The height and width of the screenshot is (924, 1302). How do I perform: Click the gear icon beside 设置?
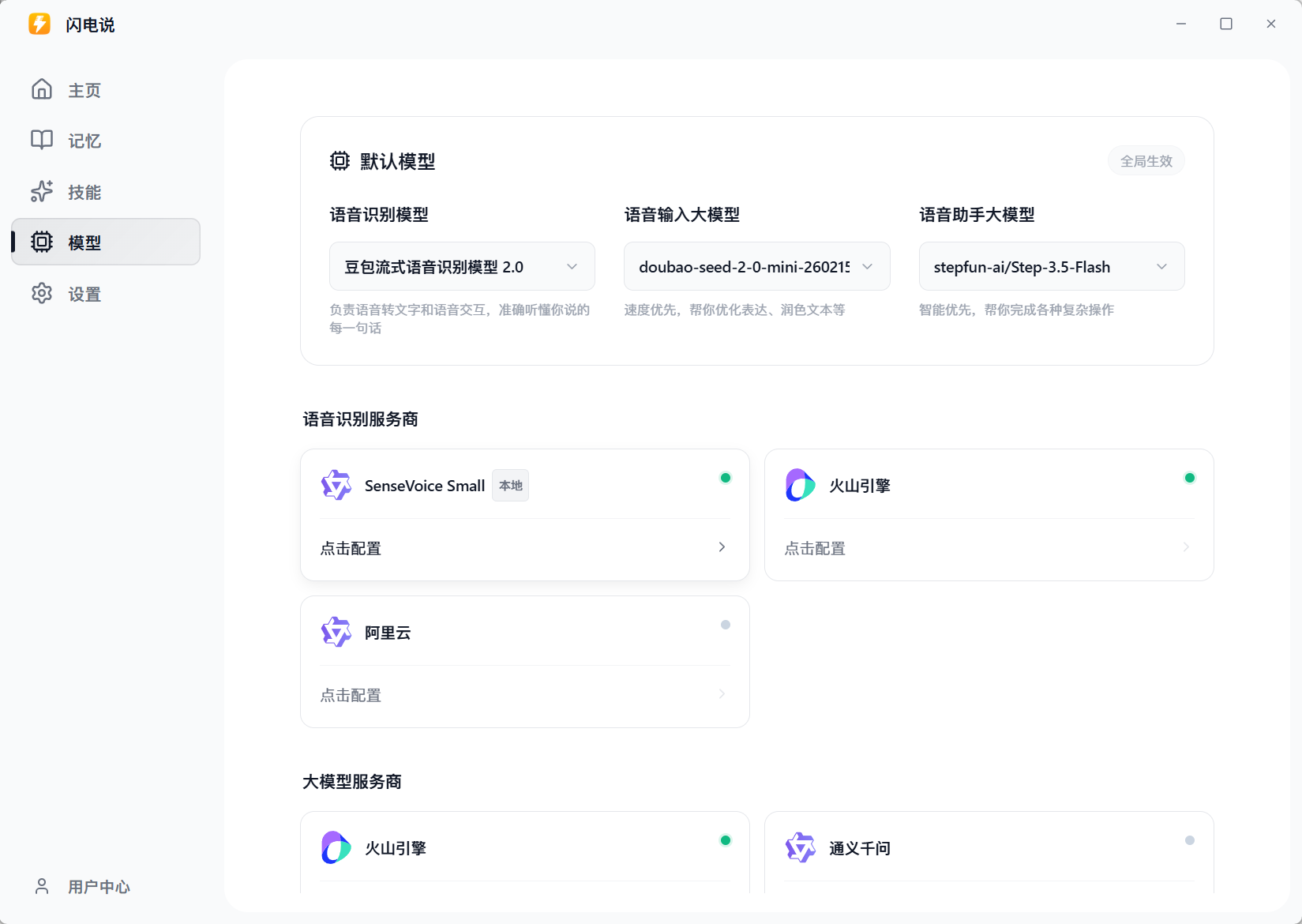pos(42,293)
